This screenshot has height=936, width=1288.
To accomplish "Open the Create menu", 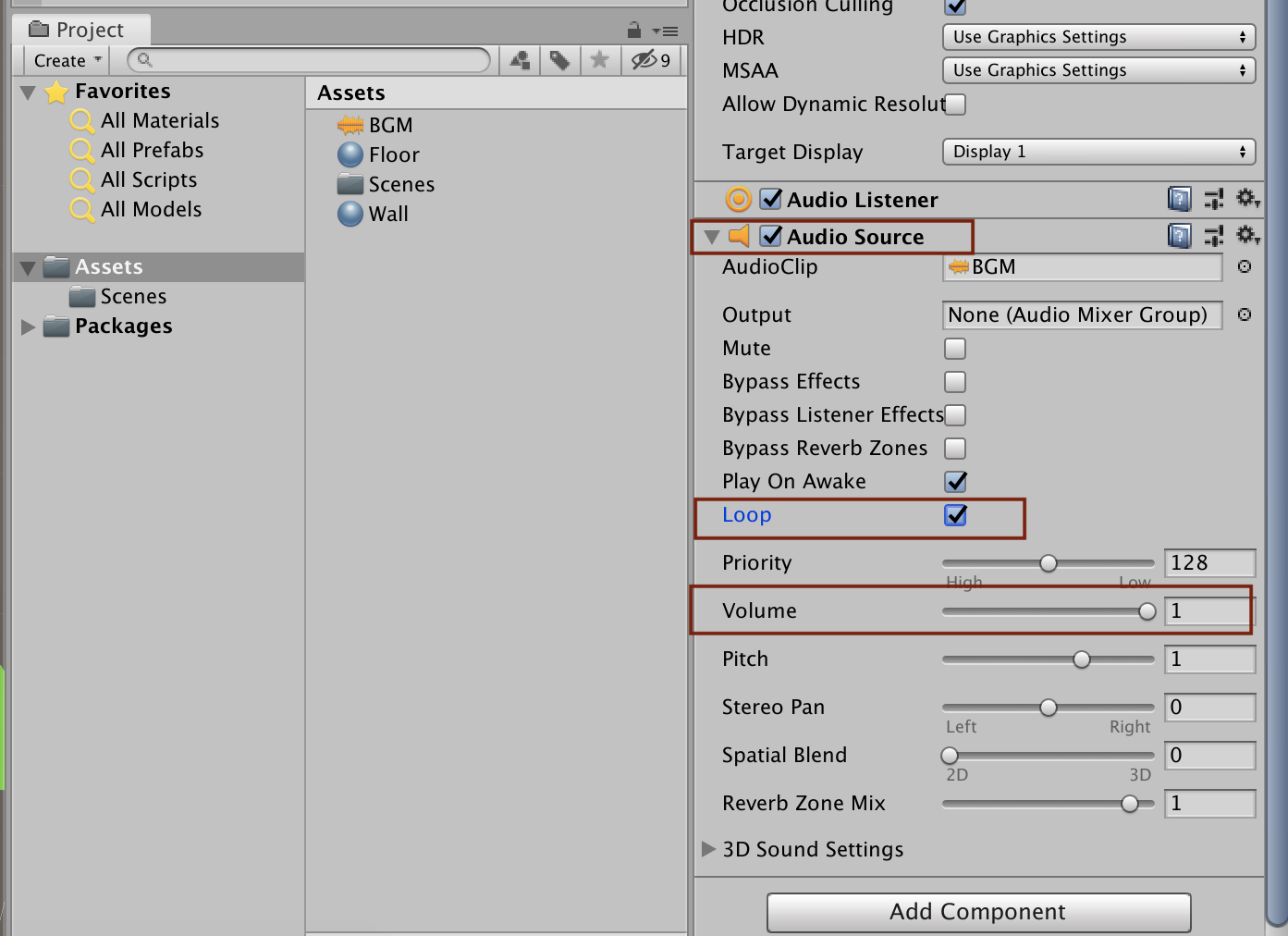I will pos(65,60).
